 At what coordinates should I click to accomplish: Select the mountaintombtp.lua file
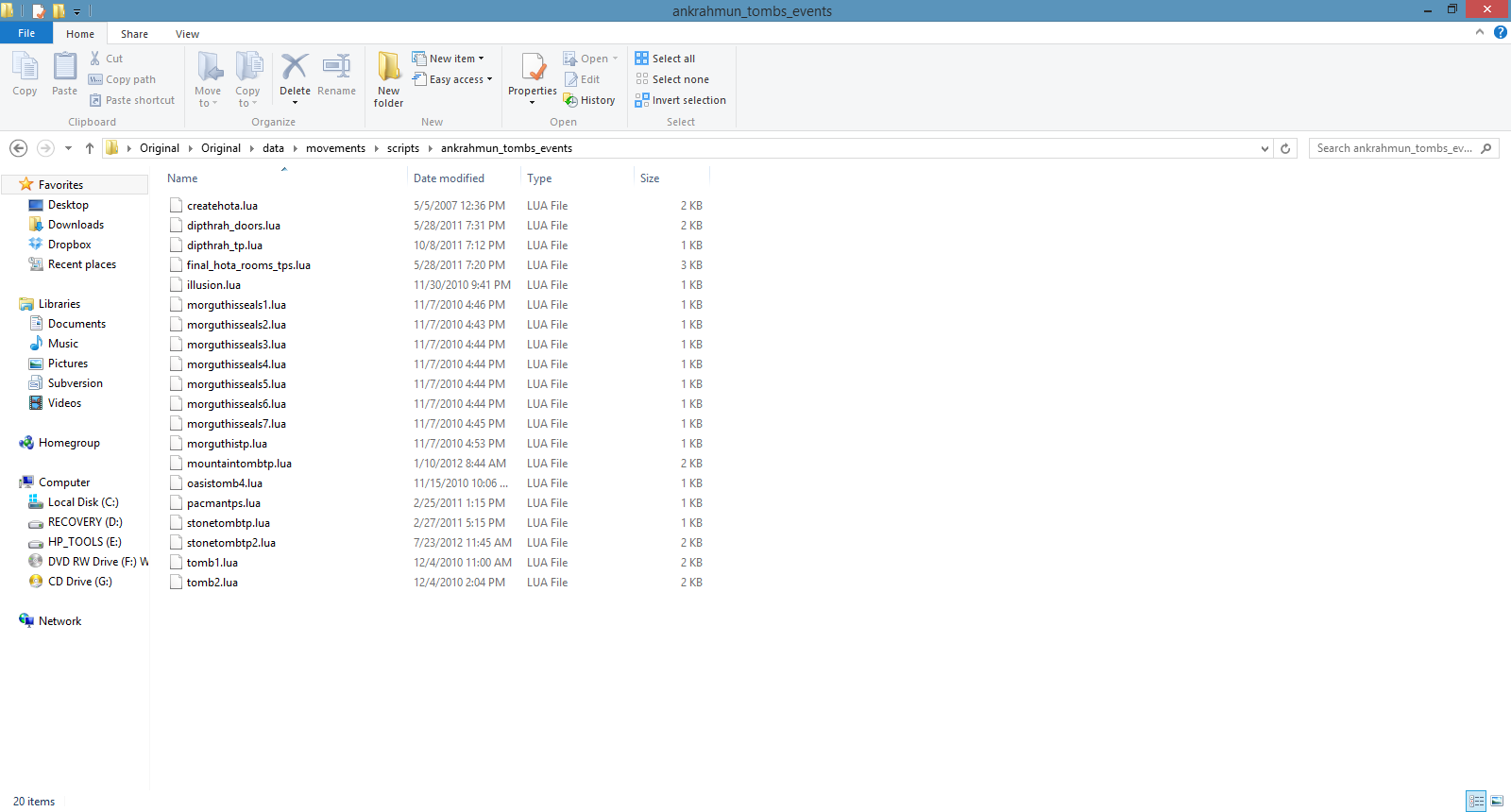(x=239, y=464)
